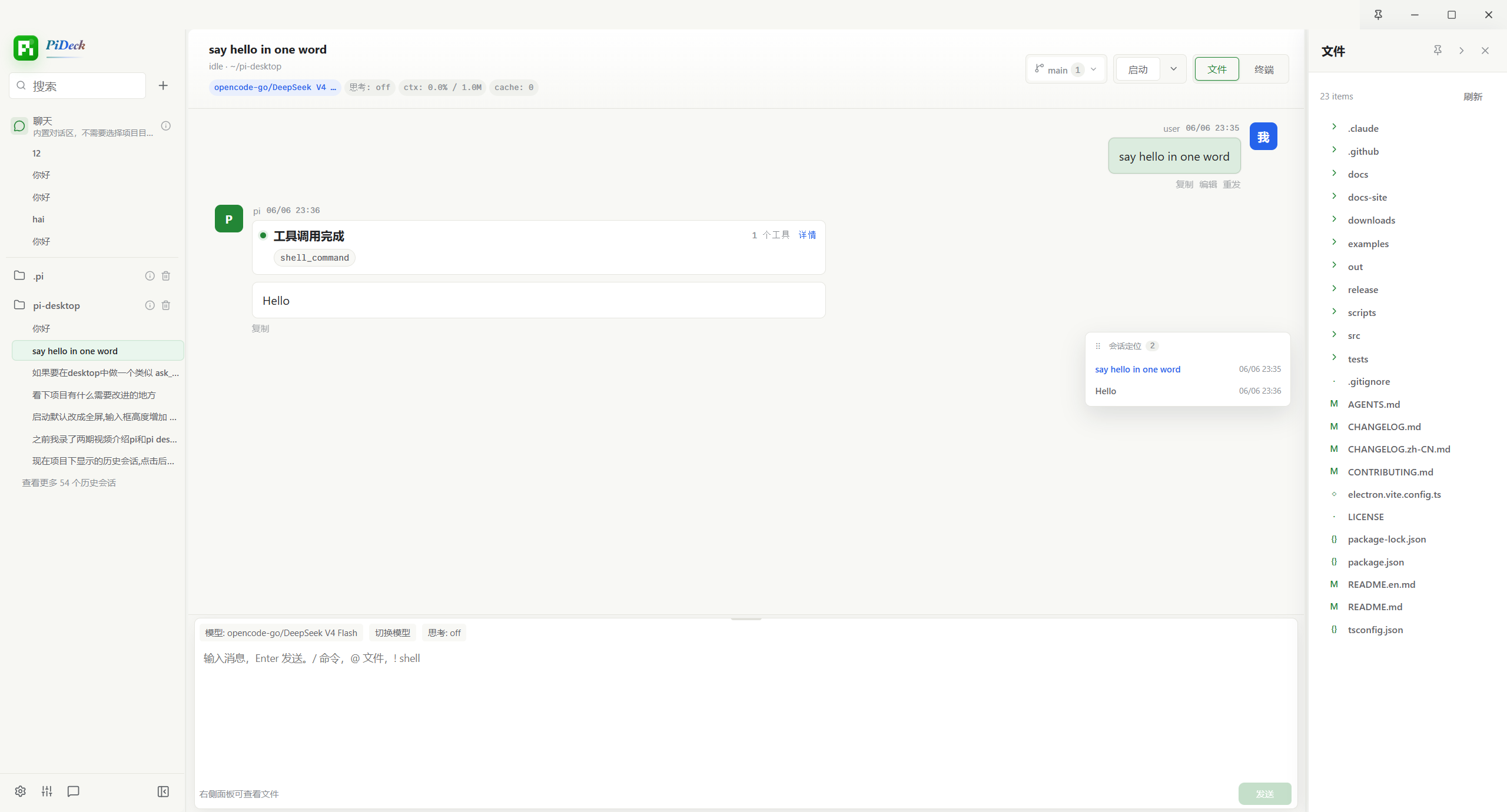Open session '看下项目有什么需要改进的地方'
Viewport: 1507px width, 812px height.
(98, 395)
